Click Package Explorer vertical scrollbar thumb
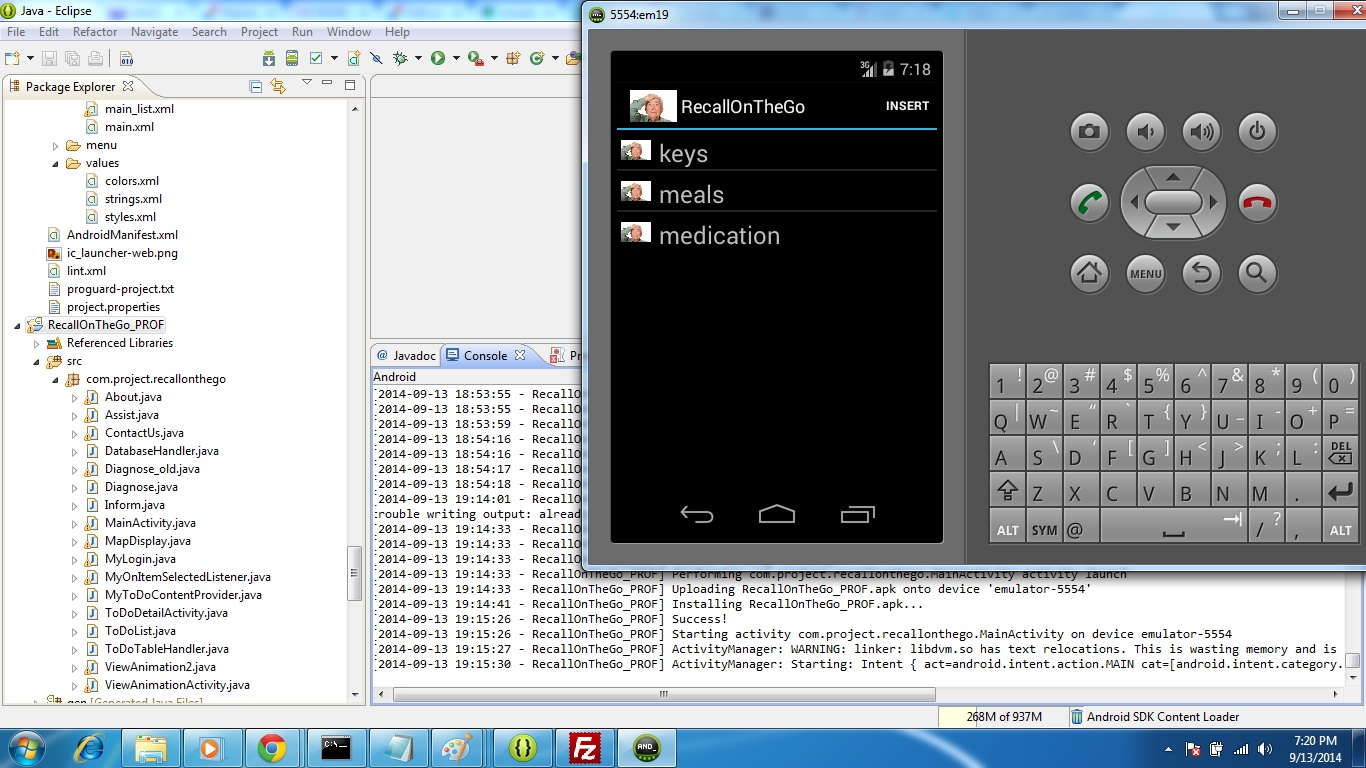Image resolution: width=1366 pixels, height=768 pixels. pyautogui.click(x=354, y=575)
